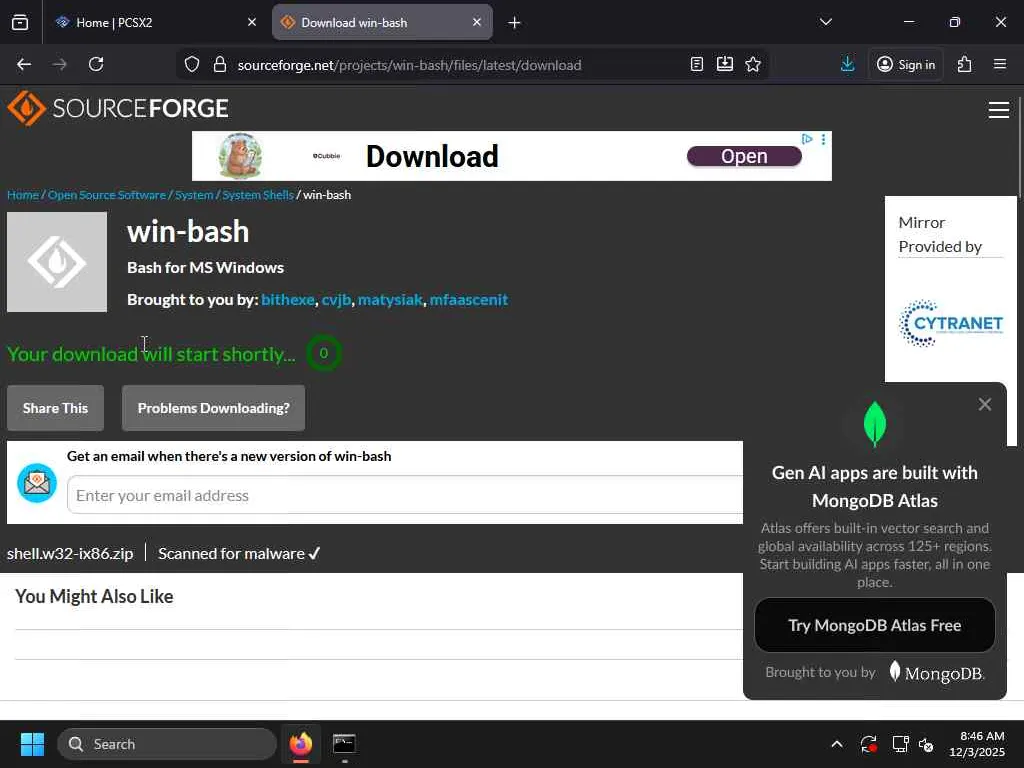Show hidden system tray icons

(x=837, y=744)
